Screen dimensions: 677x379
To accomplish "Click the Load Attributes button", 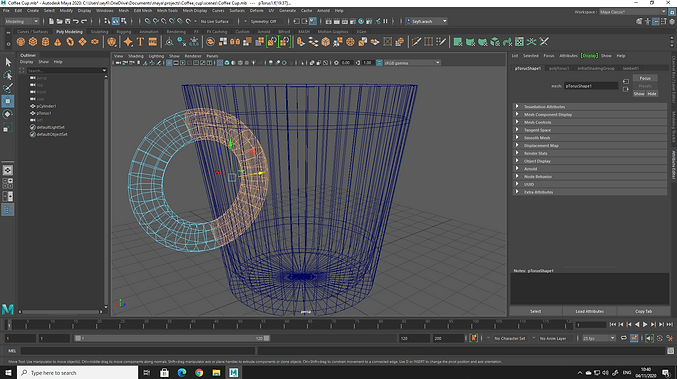I will pos(589,311).
